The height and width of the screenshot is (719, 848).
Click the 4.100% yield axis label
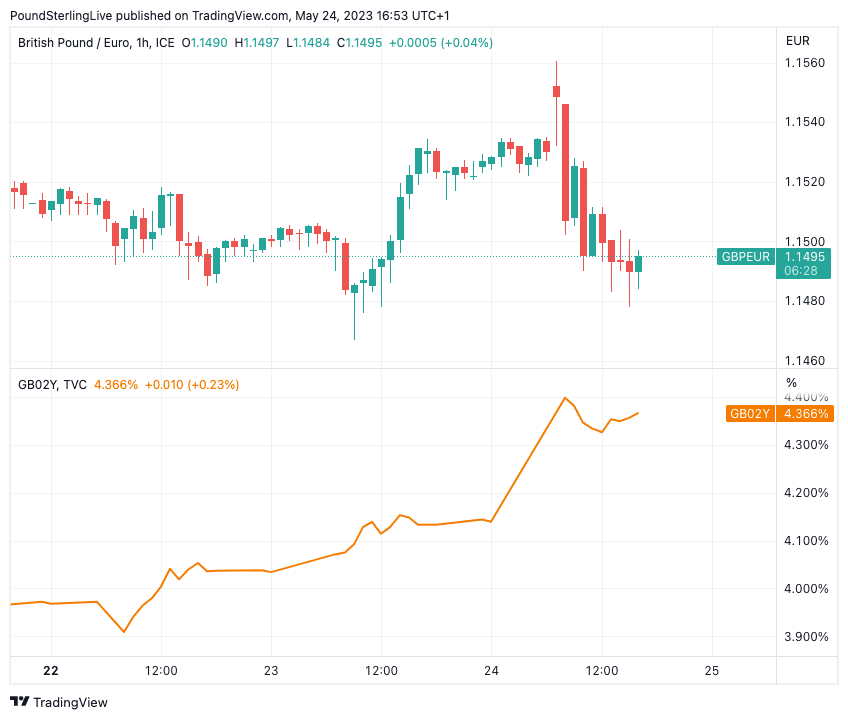point(807,540)
